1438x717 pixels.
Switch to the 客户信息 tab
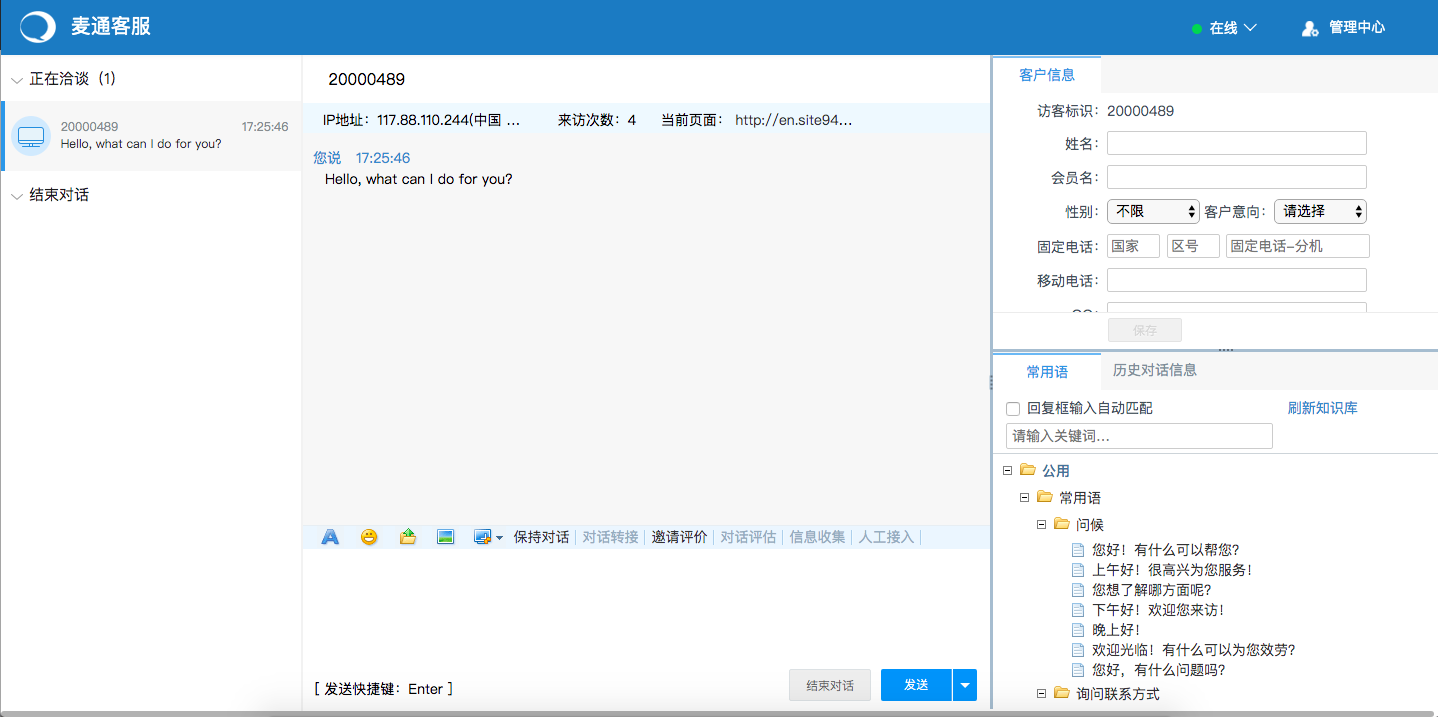(1048, 74)
